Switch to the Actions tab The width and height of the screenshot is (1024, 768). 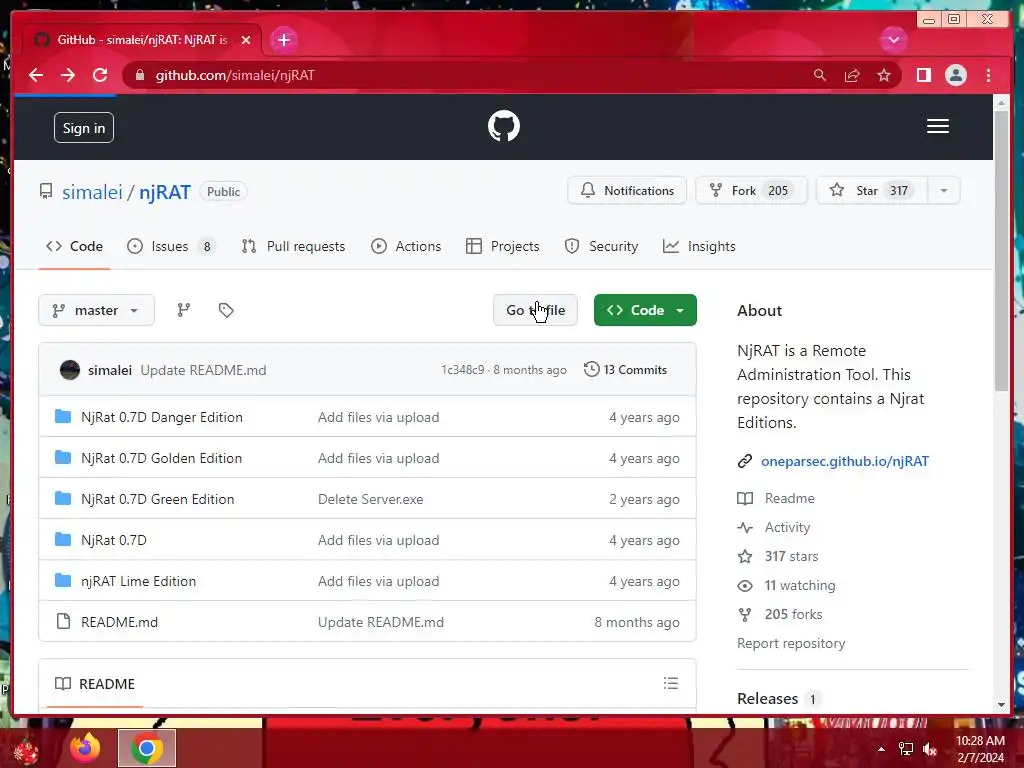coord(406,246)
